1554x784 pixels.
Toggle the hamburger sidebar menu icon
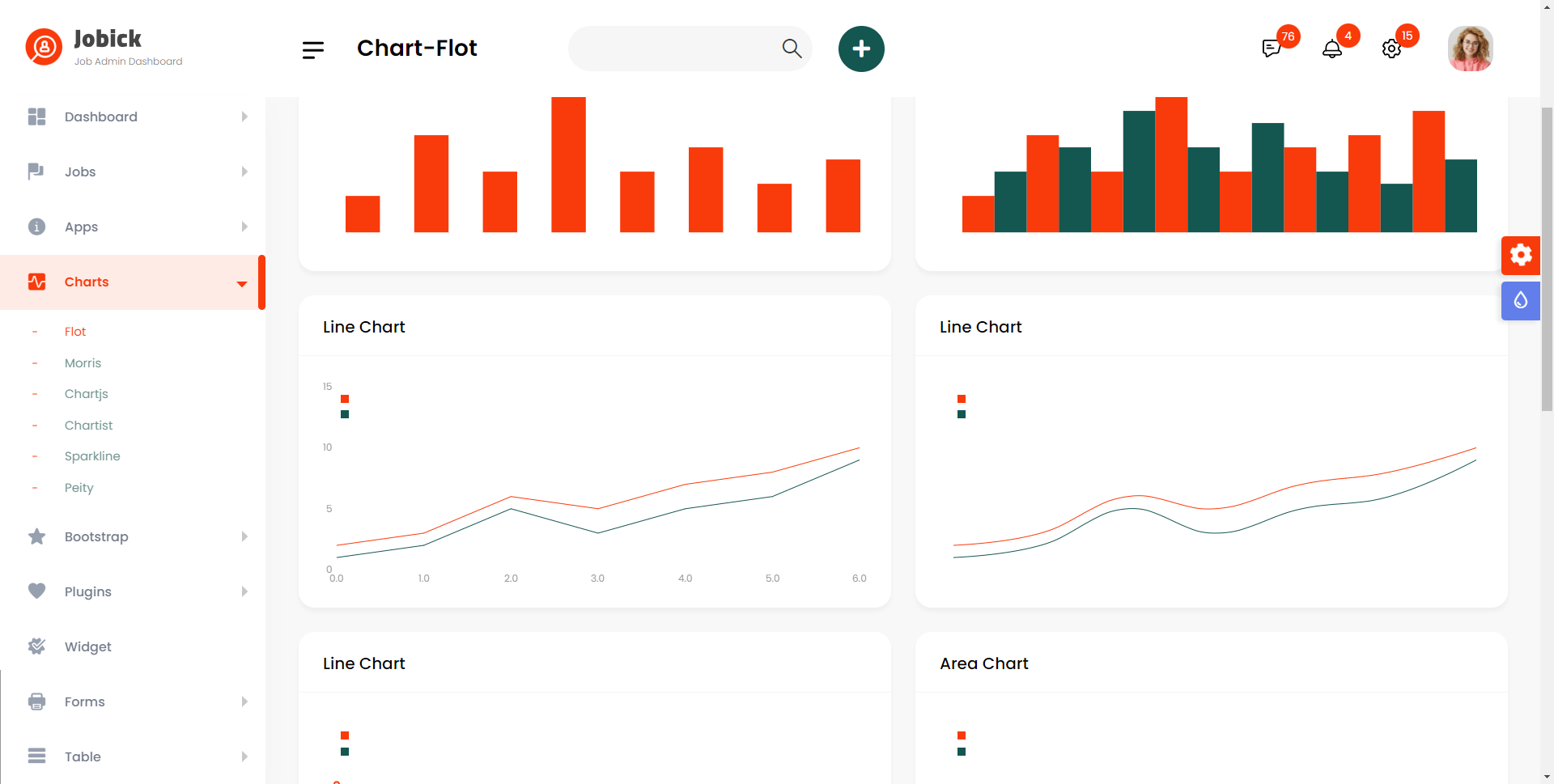tap(313, 50)
